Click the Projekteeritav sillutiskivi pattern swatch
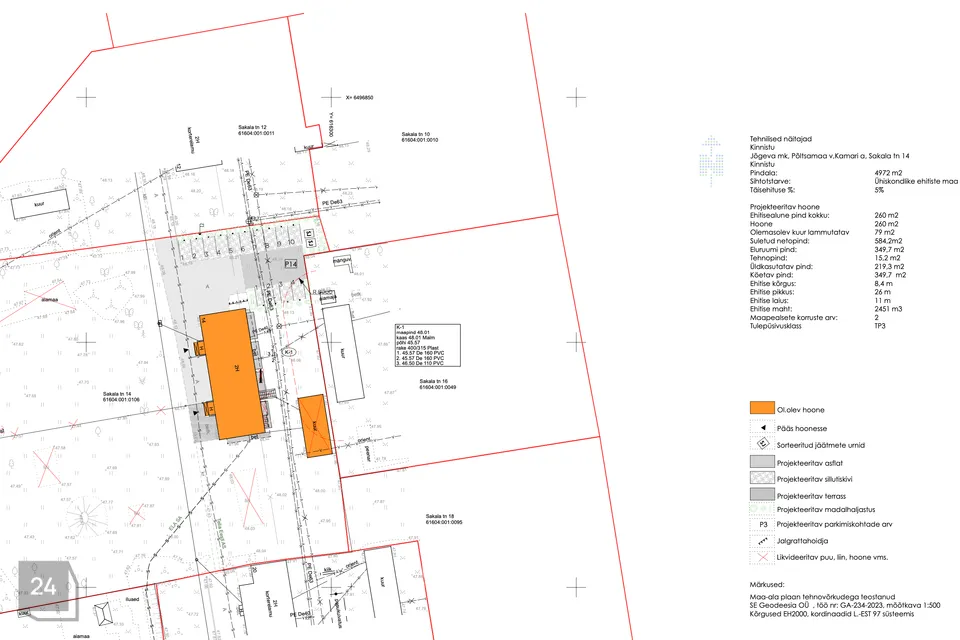Image resolution: width=960 pixels, height=640 pixels. (762, 479)
